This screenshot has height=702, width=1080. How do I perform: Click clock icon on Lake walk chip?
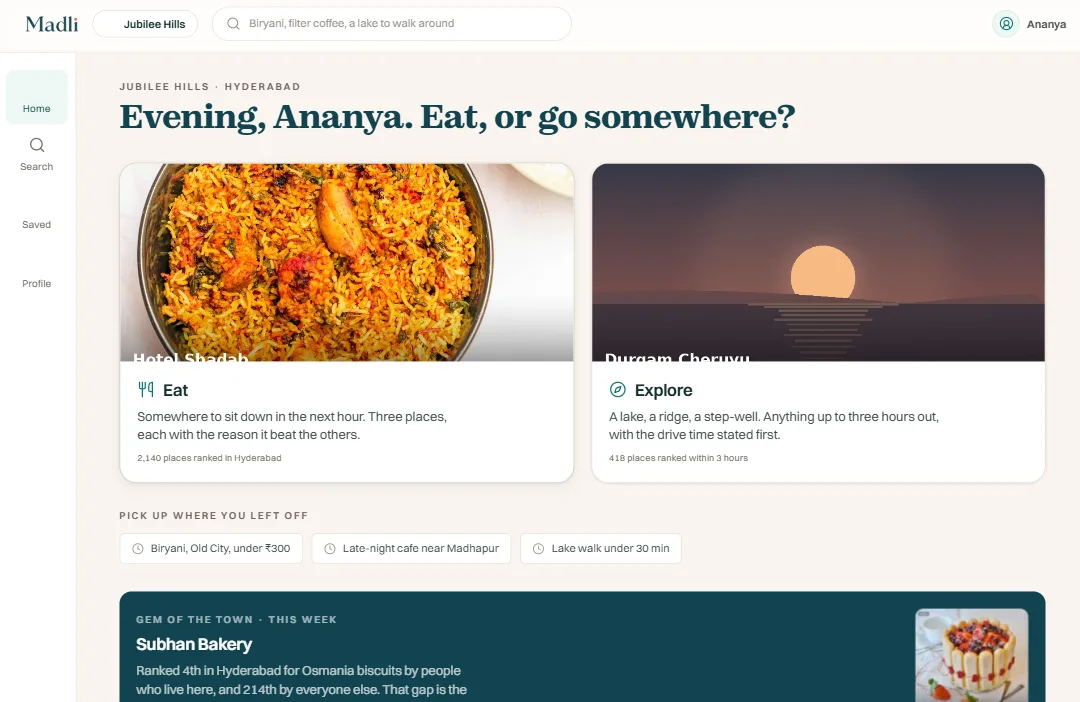coord(539,548)
